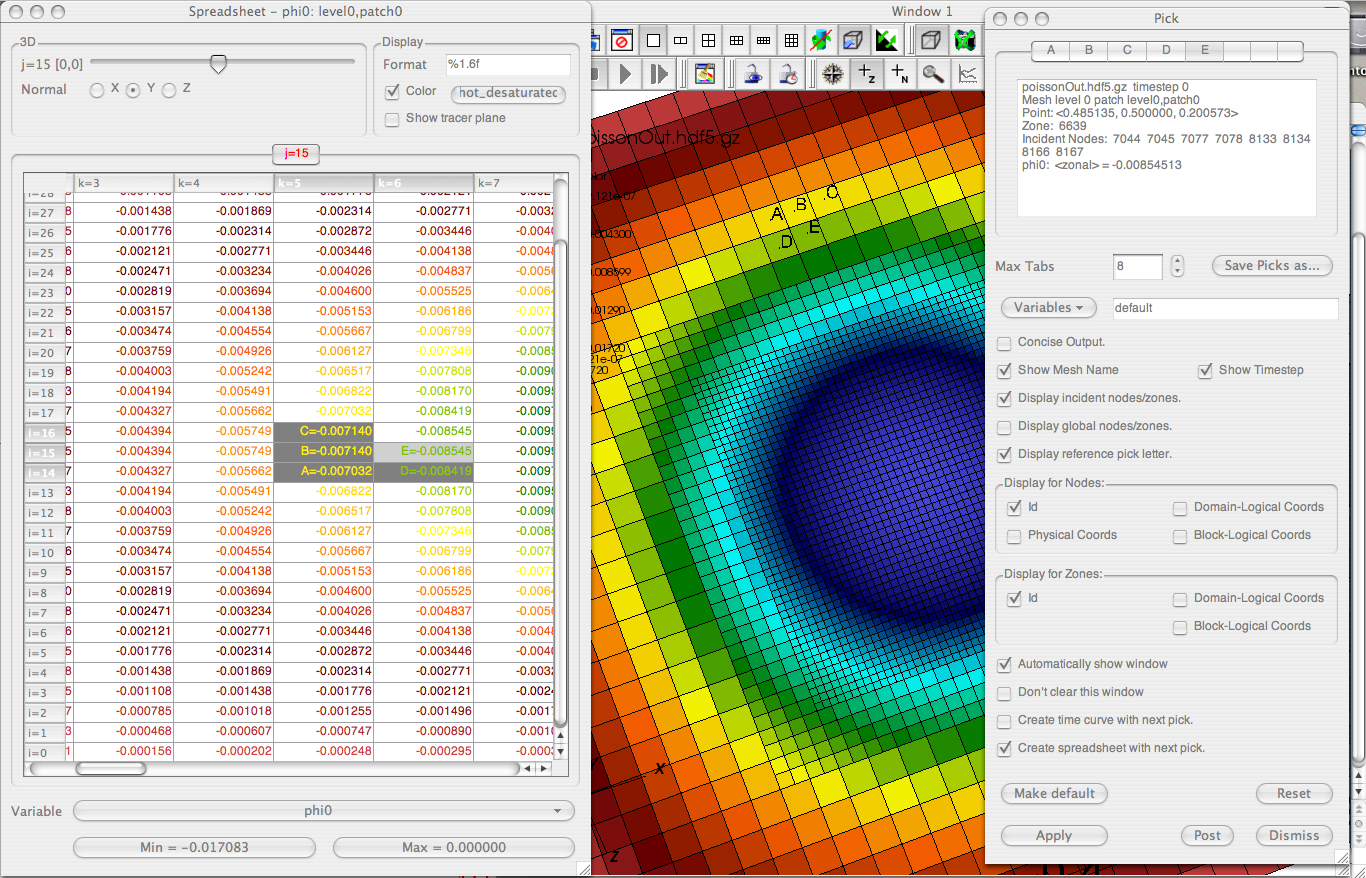Viewport: 1366px width, 878px height.
Task: Open the phi0 Variable dropdown
Action: 324,812
